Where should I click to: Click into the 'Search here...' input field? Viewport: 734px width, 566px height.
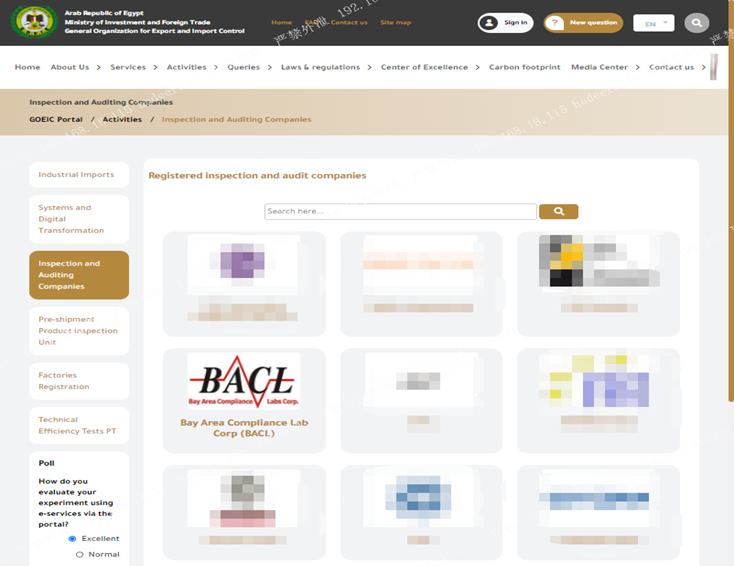(x=400, y=212)
